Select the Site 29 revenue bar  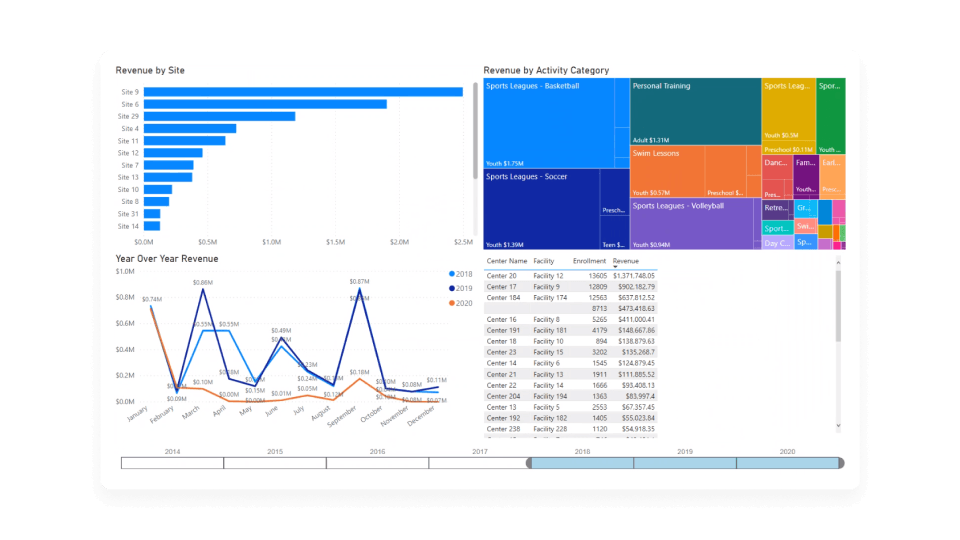click(x=219, y=116)
